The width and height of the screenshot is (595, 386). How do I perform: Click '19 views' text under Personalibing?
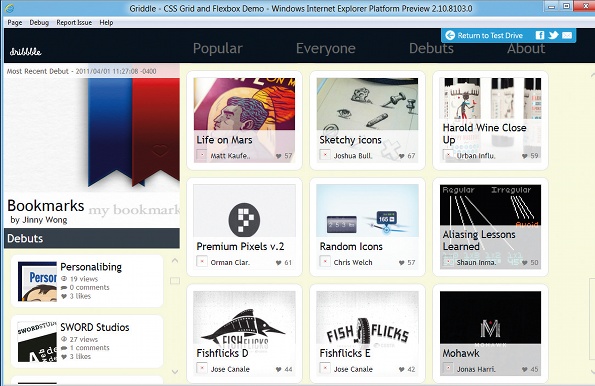tap(84, 279)
